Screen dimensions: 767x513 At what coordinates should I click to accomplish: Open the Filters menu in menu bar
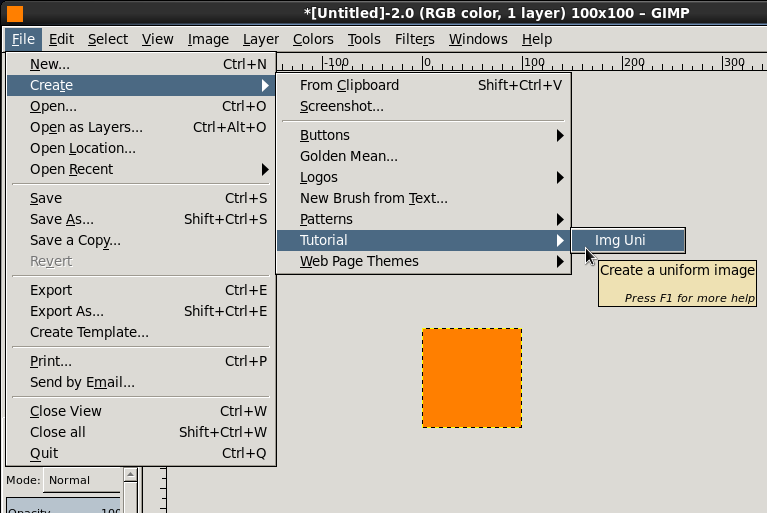point(414,39)
